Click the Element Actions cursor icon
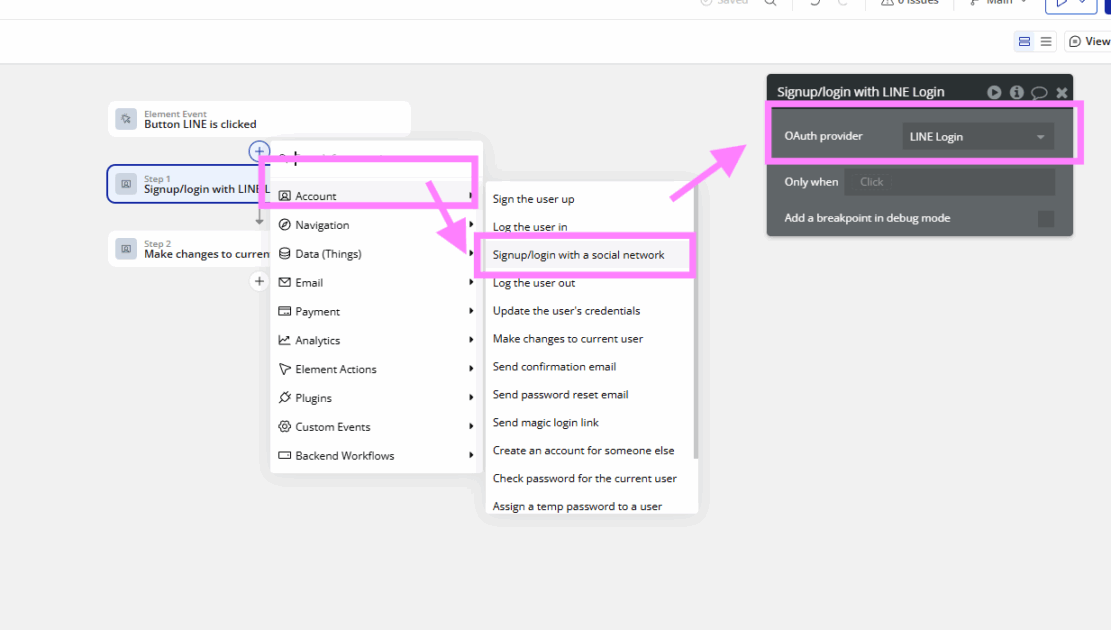This screenshot has width=1111, height=630. (284, 369)
